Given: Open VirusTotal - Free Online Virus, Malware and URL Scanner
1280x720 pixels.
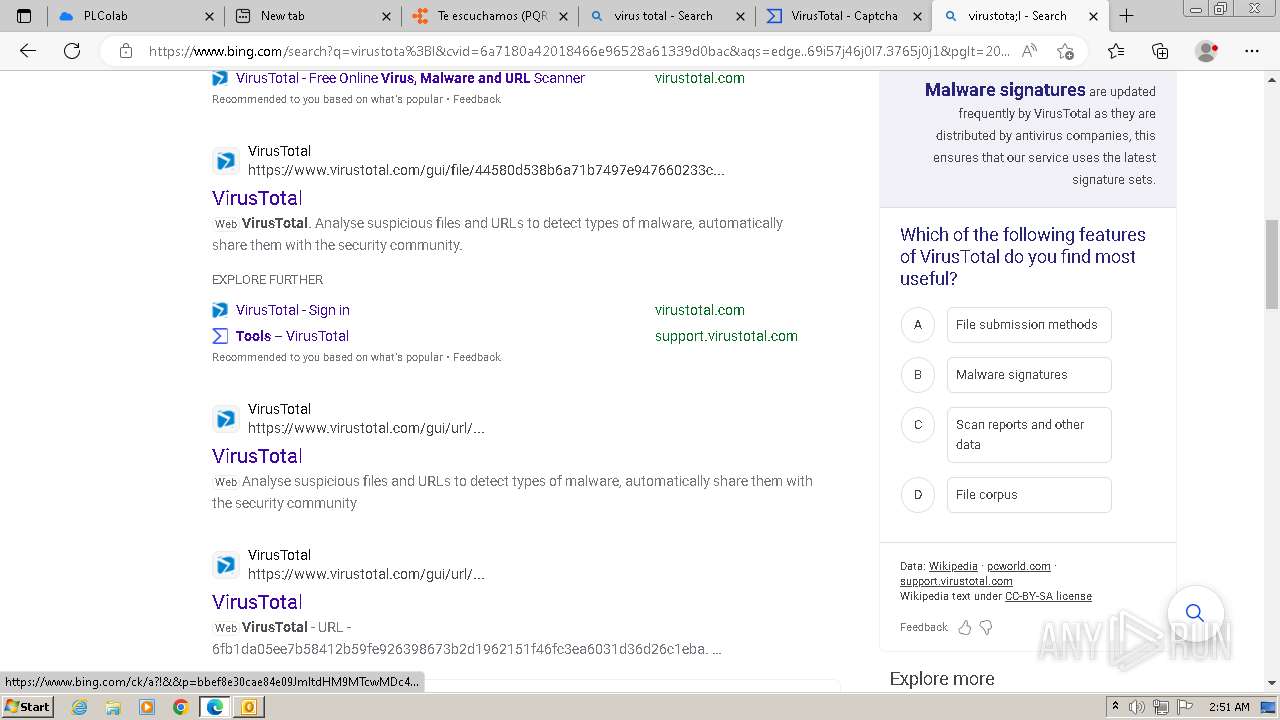Looking at the screenshot, I should tap(410, 78).
